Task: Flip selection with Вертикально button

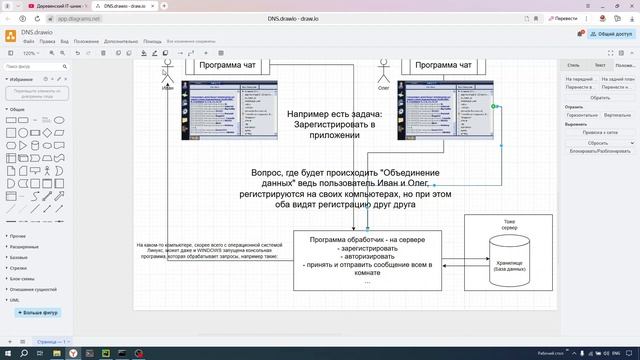Action: (x=618, y=115)
